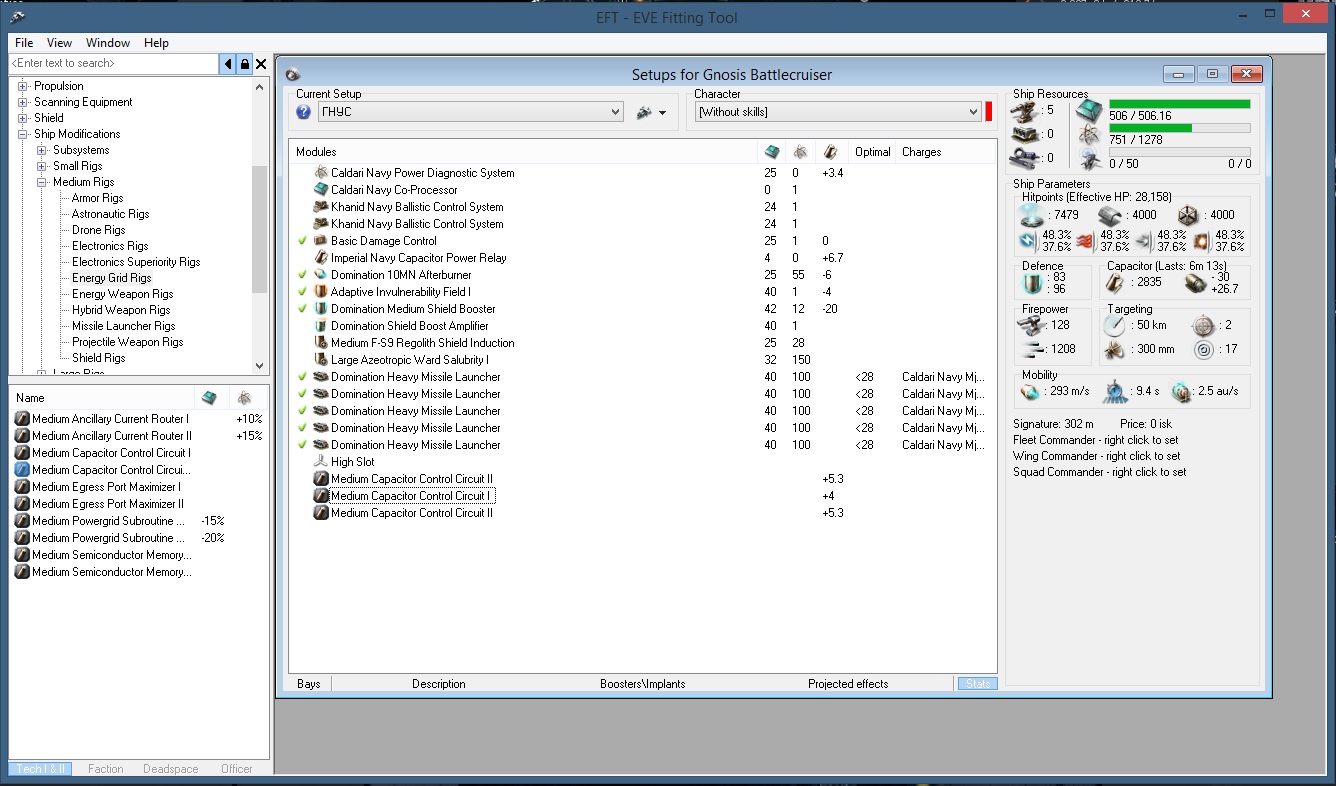This screenshot has height=786, width=1336.
Task: Toggle checkmark on last Domination Heavy Missile Launcher
Action: 302,445
